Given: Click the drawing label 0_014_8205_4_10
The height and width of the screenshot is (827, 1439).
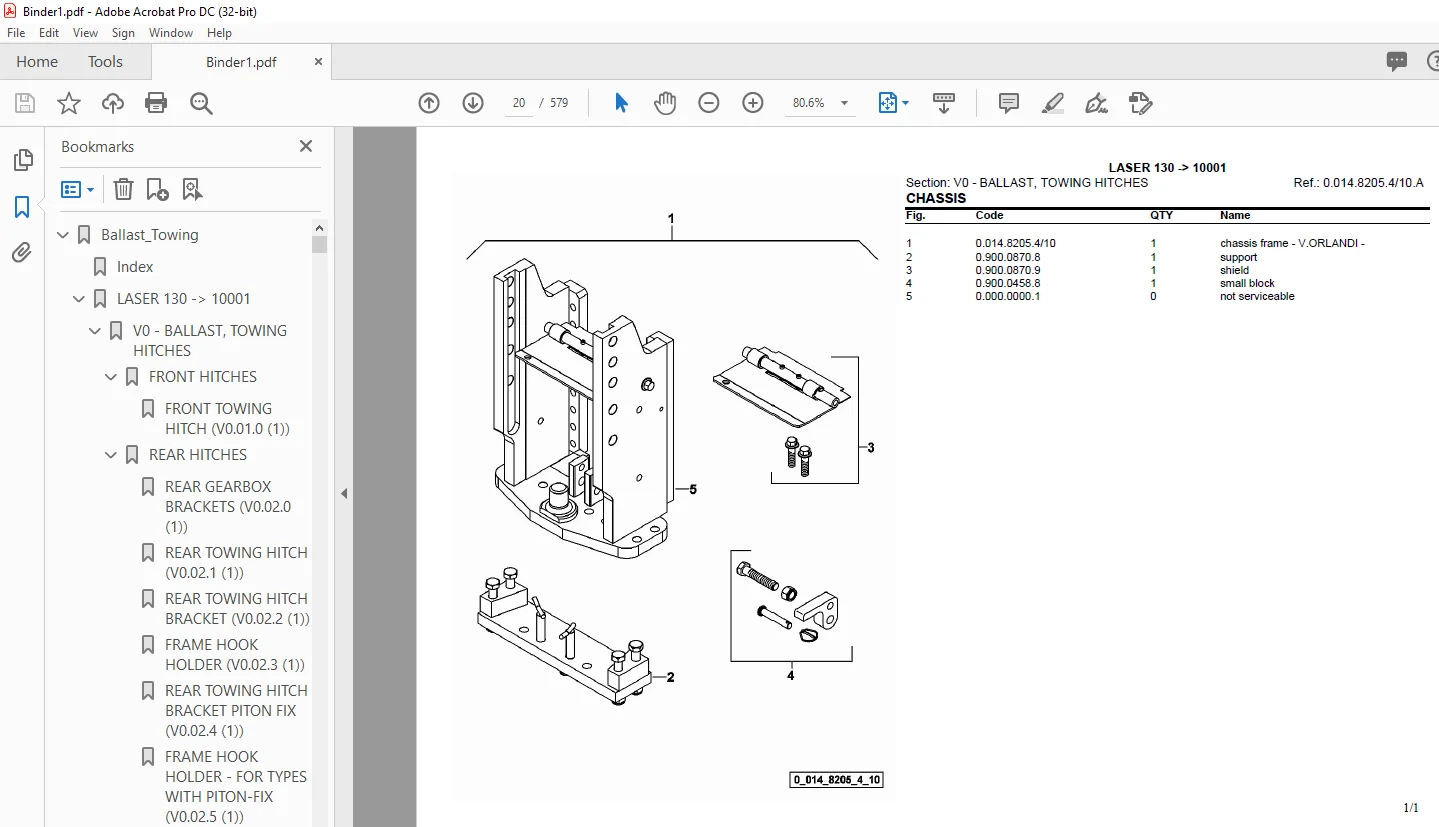Looking at the screenshot, I should pyautogui.click(x=838, y=780).
